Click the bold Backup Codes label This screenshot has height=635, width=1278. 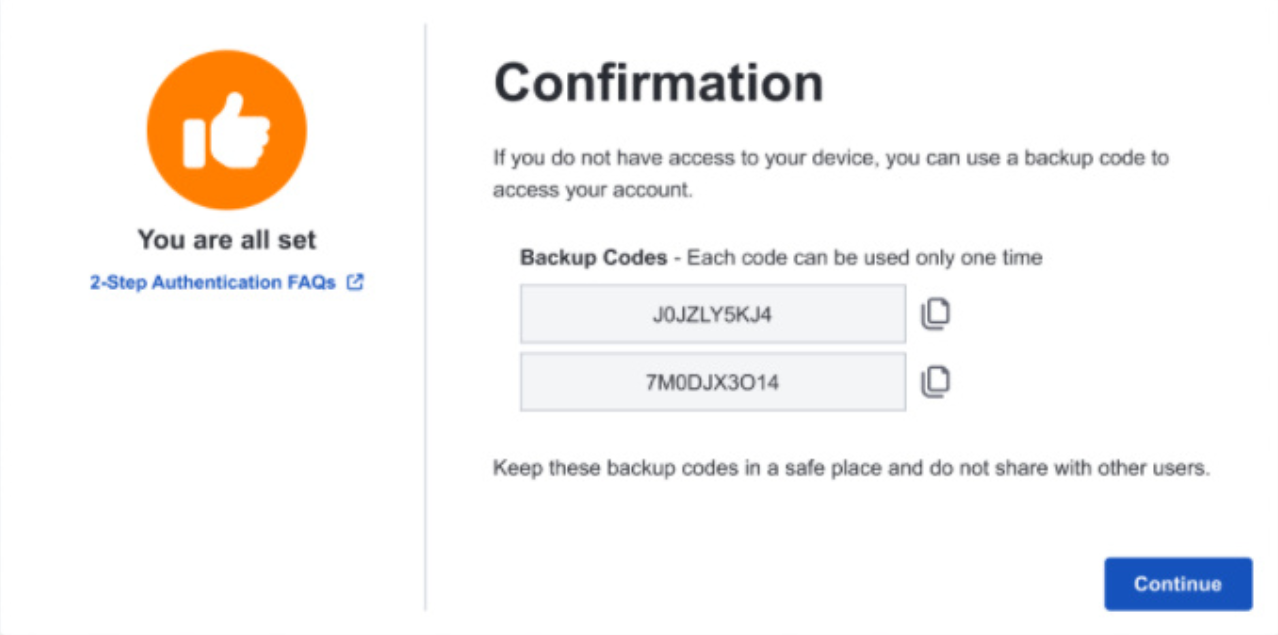pyautogui.click(x=593, y=258)
